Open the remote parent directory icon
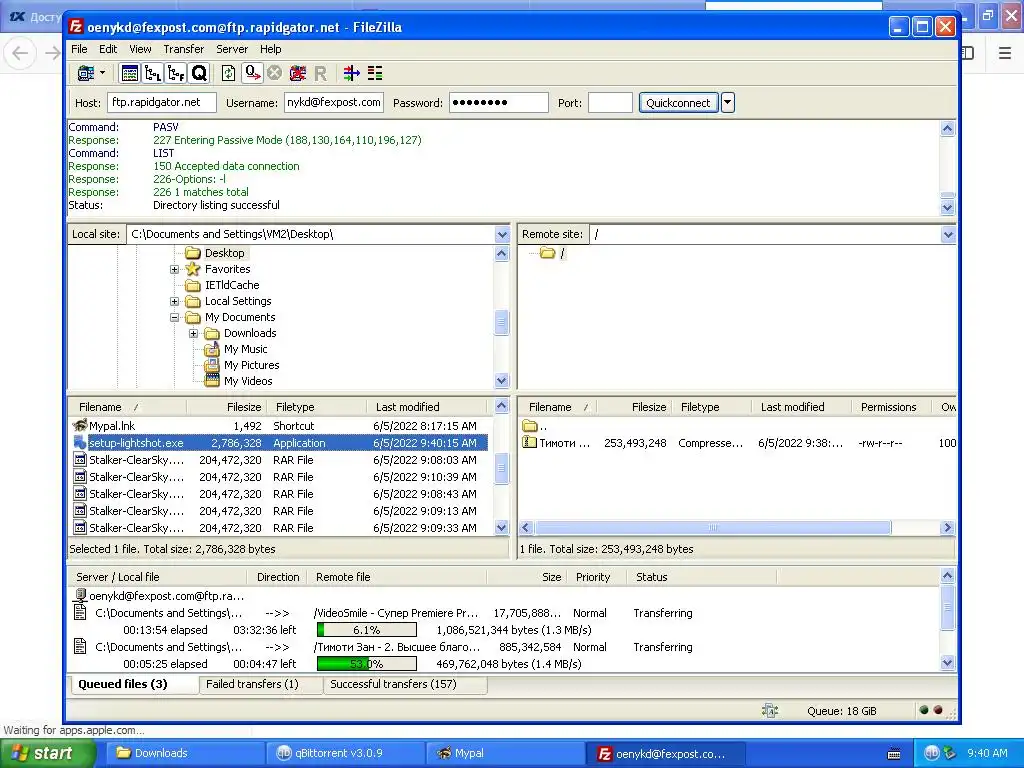This screenshot has height=768, width=1024. 530,426
